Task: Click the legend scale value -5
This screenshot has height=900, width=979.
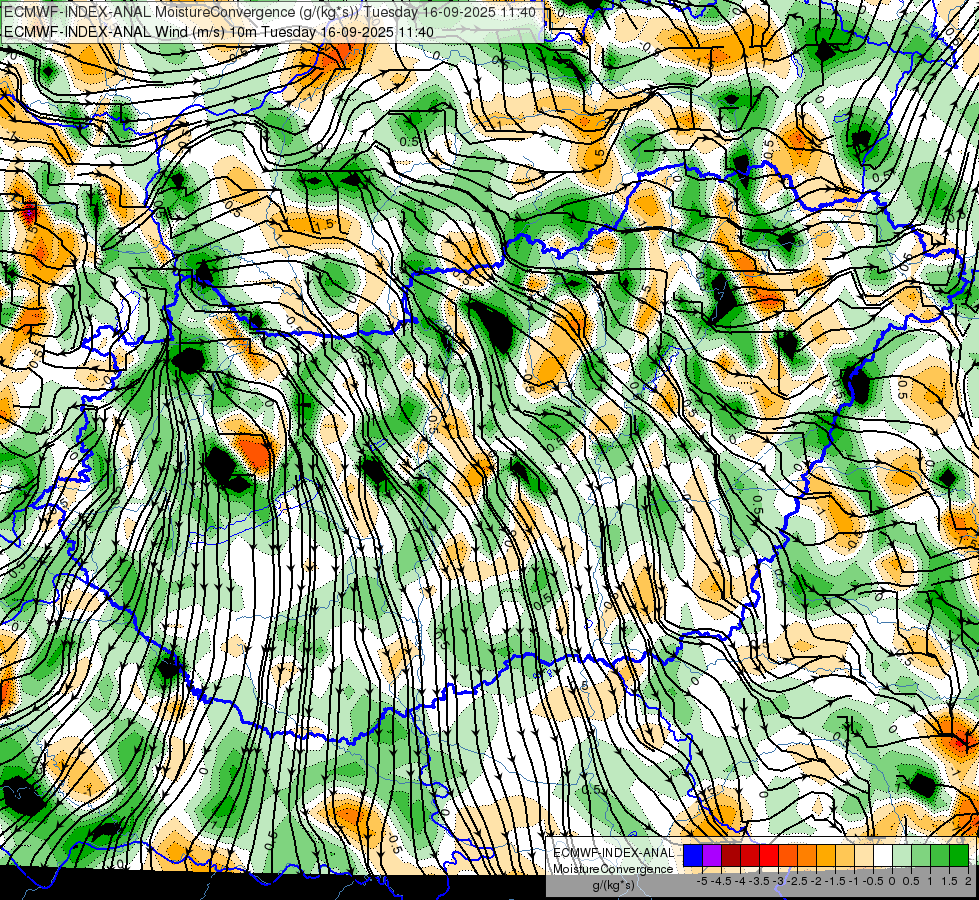Action: pyautogui.click(x=702, y=881)
